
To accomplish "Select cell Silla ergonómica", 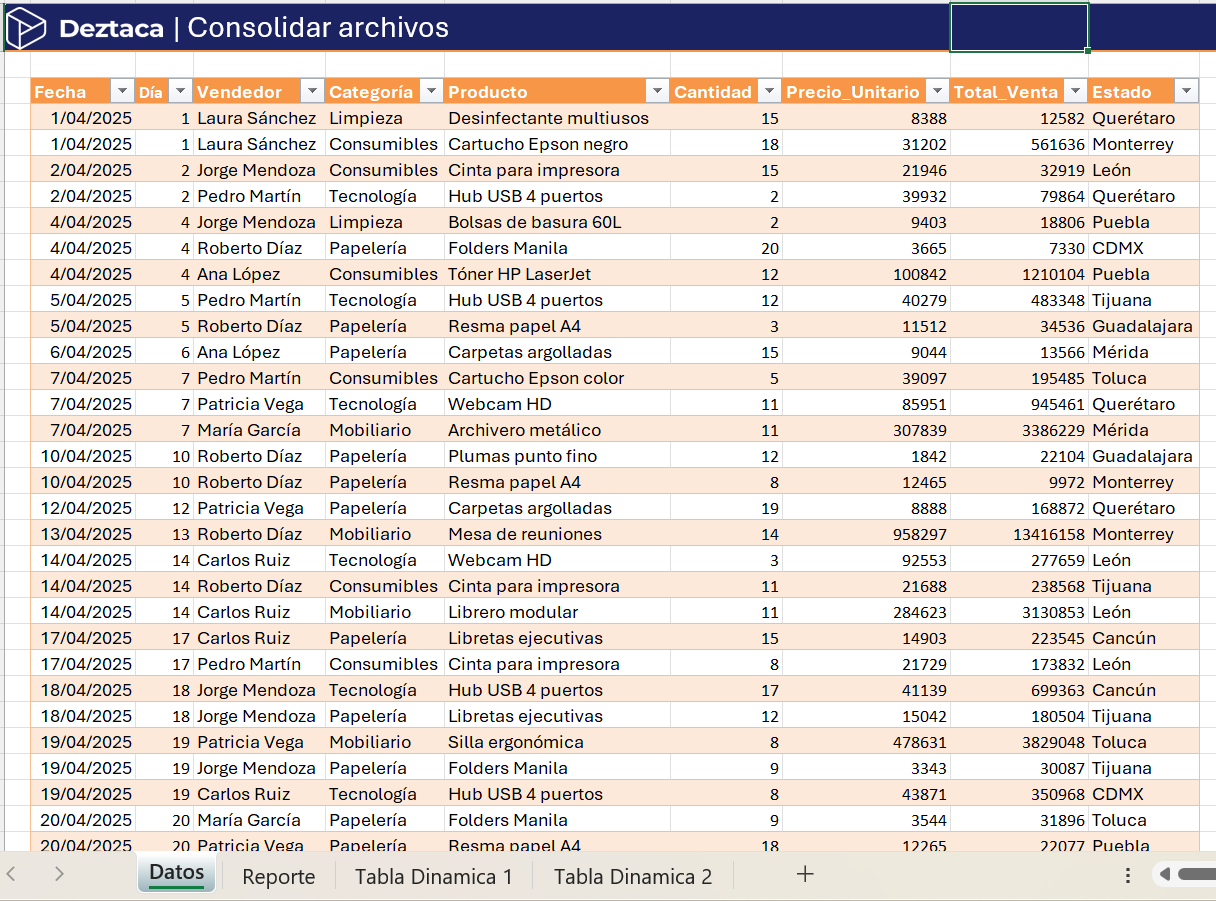I will pyautogui.click(x=557, y=742).
